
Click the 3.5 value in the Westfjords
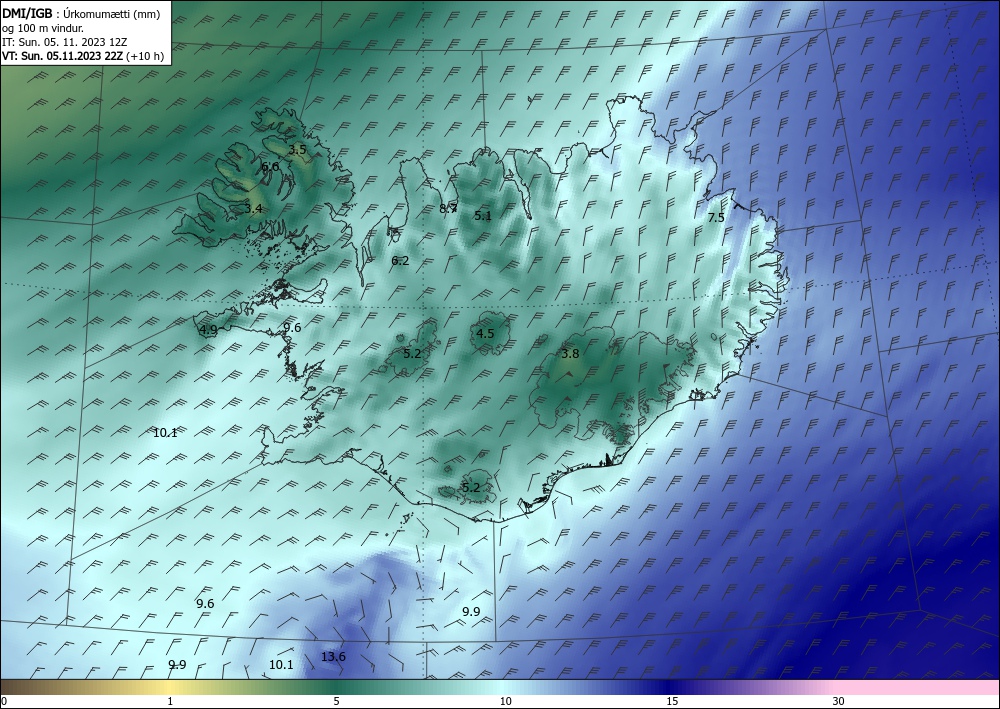(x=297, y=150)
